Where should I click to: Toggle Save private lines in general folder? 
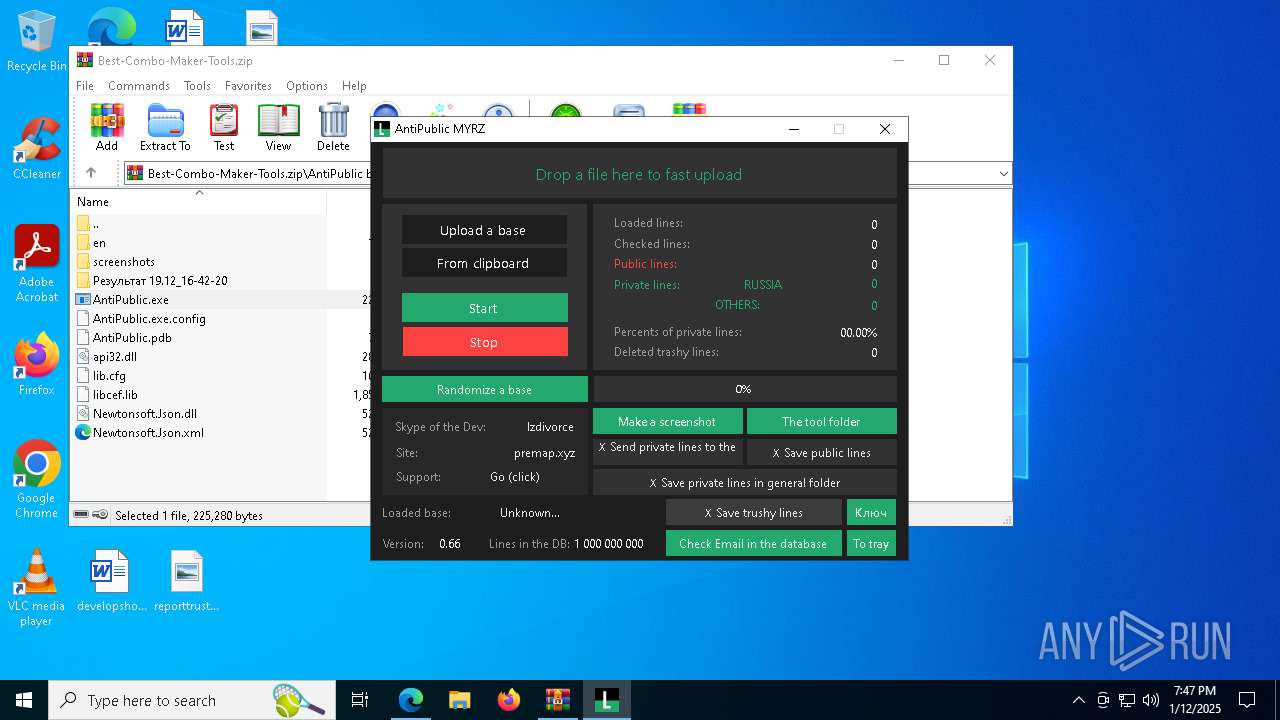(745, 483)
